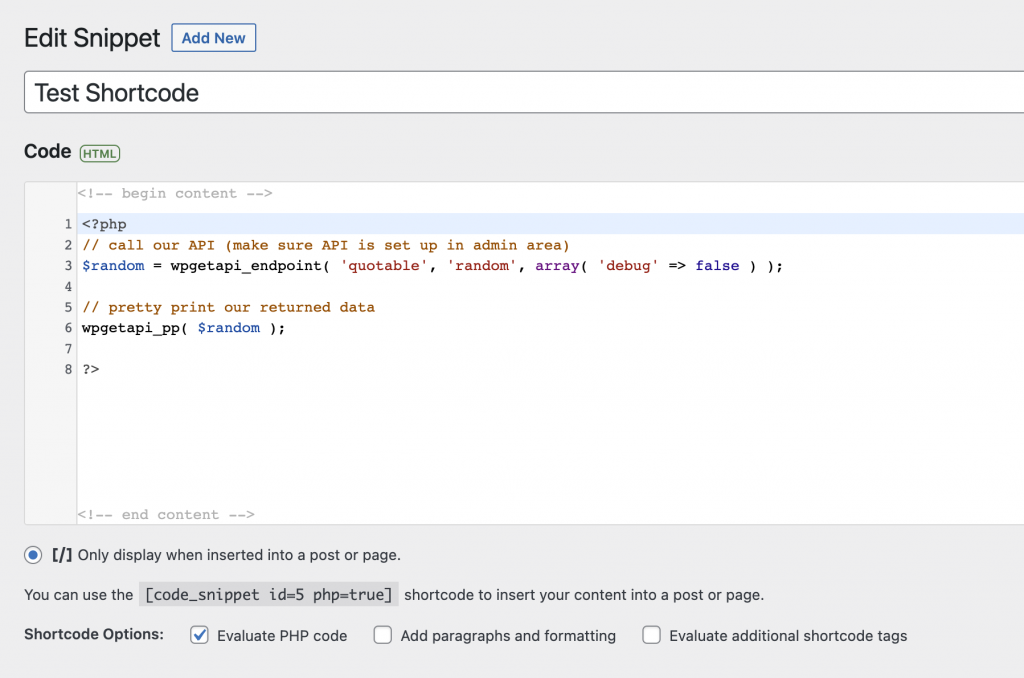The height and width of the screenshot is (678, 1024).
Task: Click the closing '?>' PHP tag
Action: click(x=91, y=370)
